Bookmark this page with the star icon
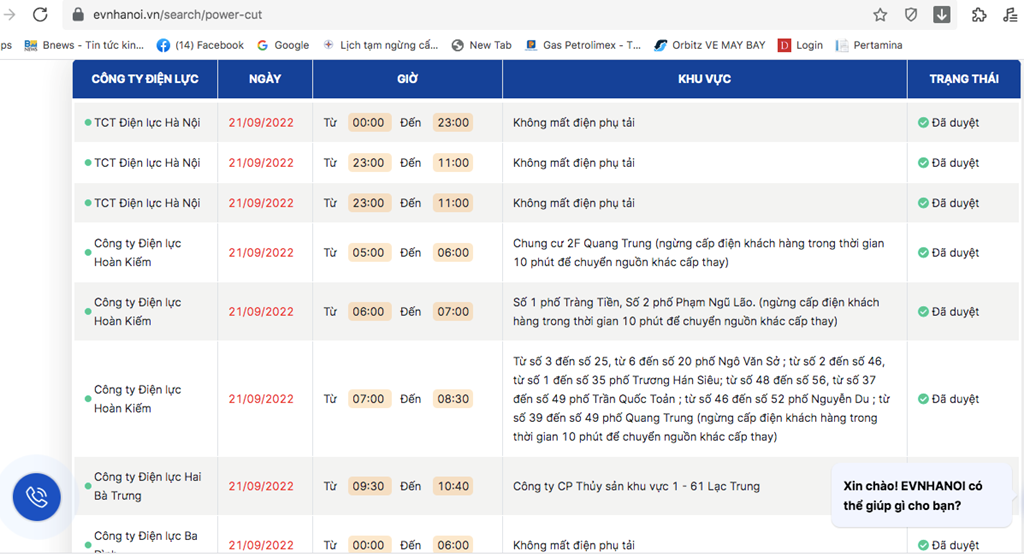Viewport: 1024px width, 557px height. click(x=880, y=14)
